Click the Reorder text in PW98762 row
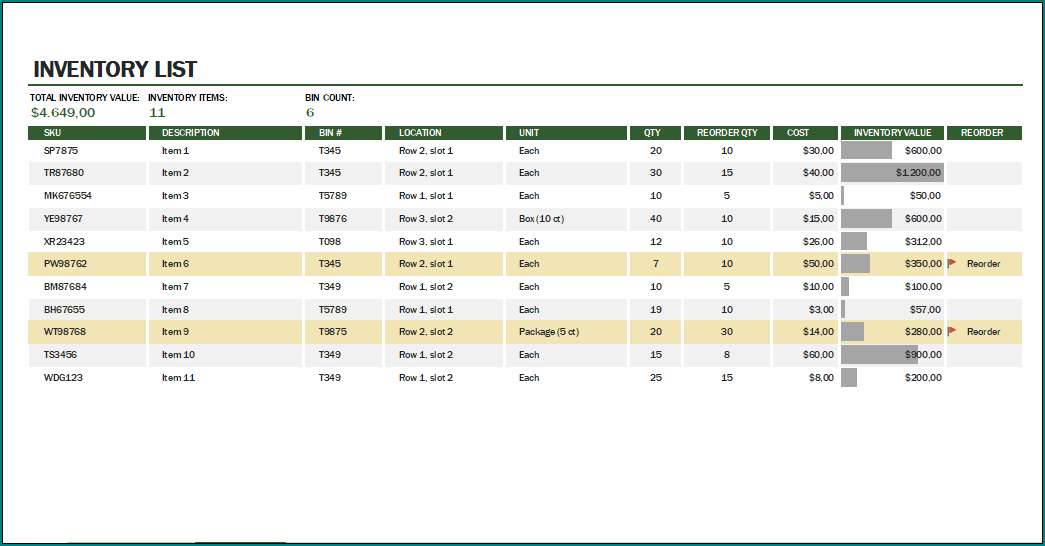1045x546 pixels. tap(983, 264)
